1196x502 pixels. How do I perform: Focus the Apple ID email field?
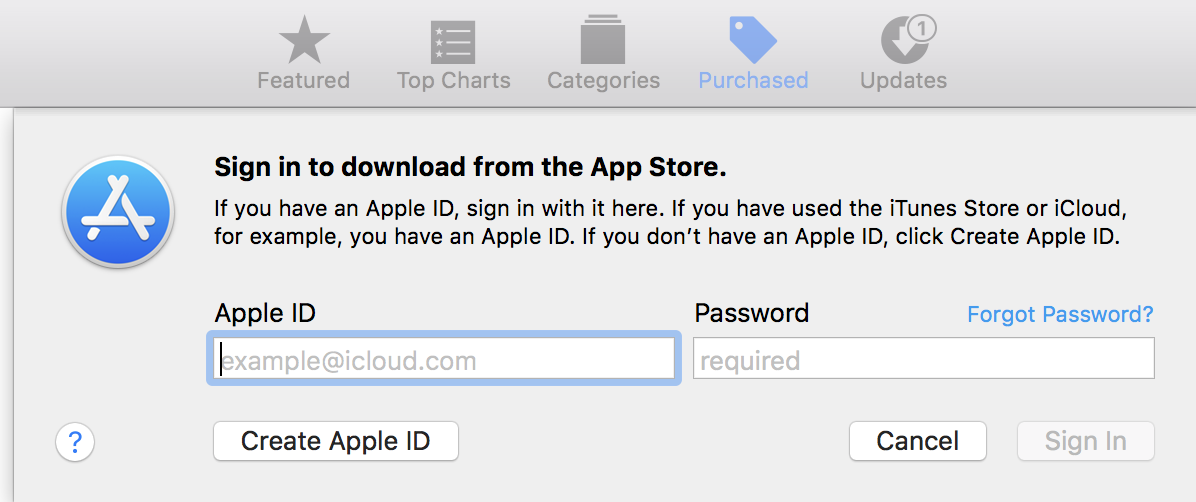tap(443, 360)
